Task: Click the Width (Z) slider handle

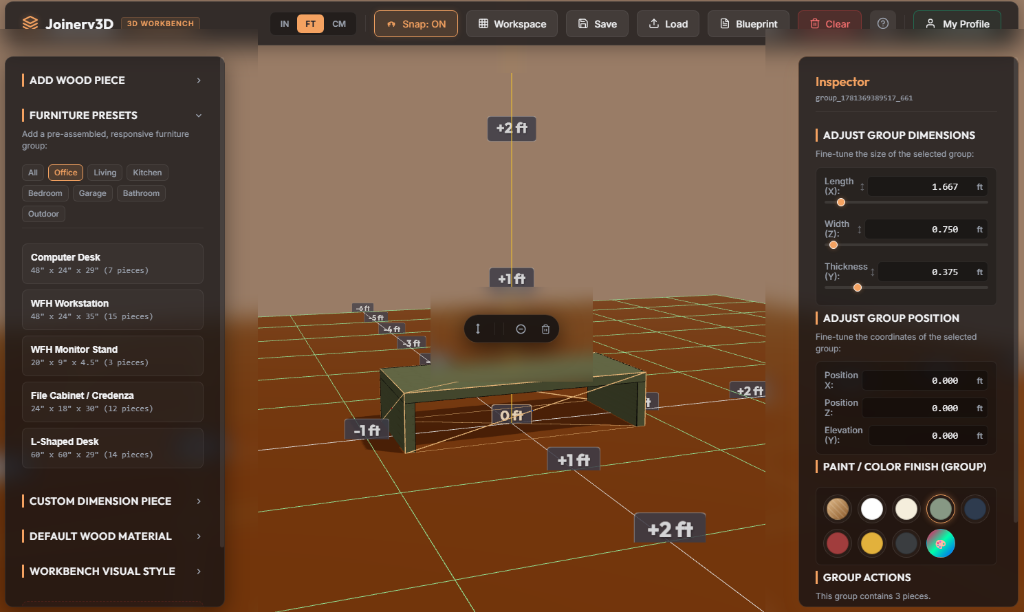Action: (x=833, y=245)
